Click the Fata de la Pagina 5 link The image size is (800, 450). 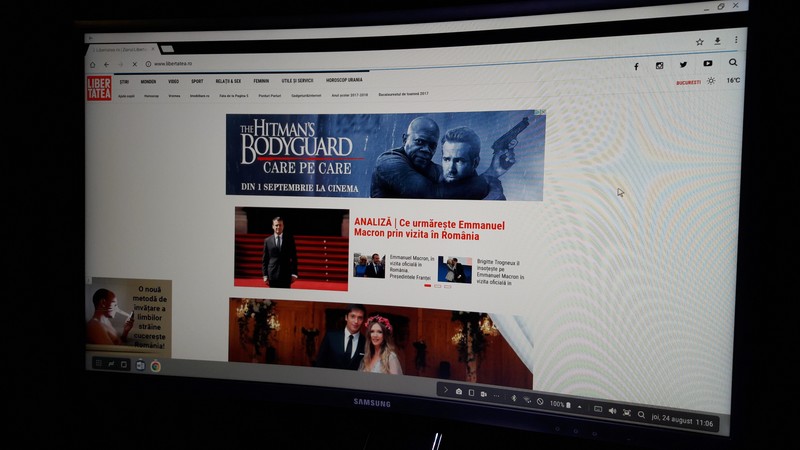point(234,95)
